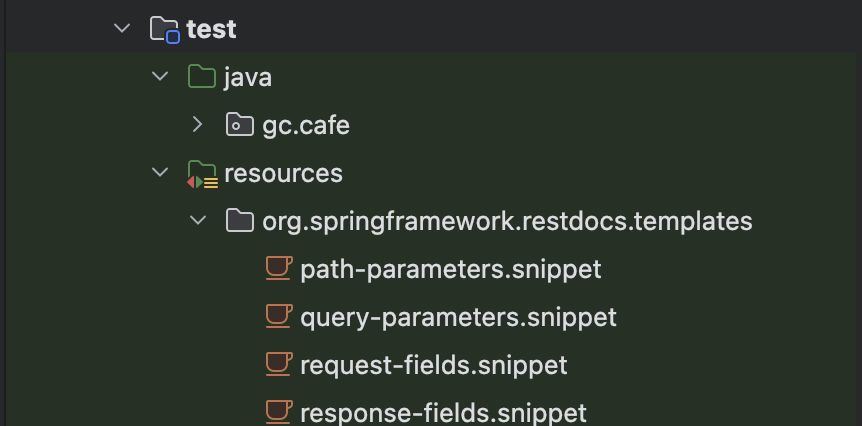
Task: Select the resources folder label
Action: 283,173
